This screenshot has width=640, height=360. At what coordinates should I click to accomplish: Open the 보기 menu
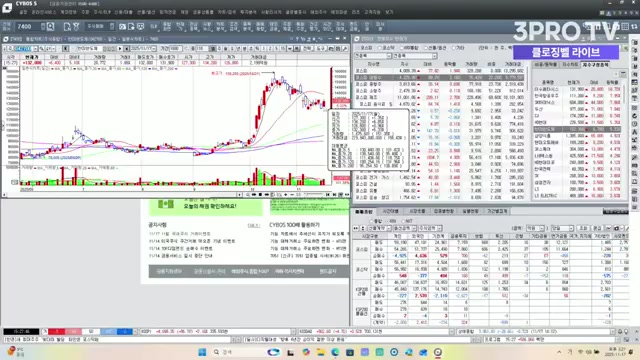pos(389,12)
